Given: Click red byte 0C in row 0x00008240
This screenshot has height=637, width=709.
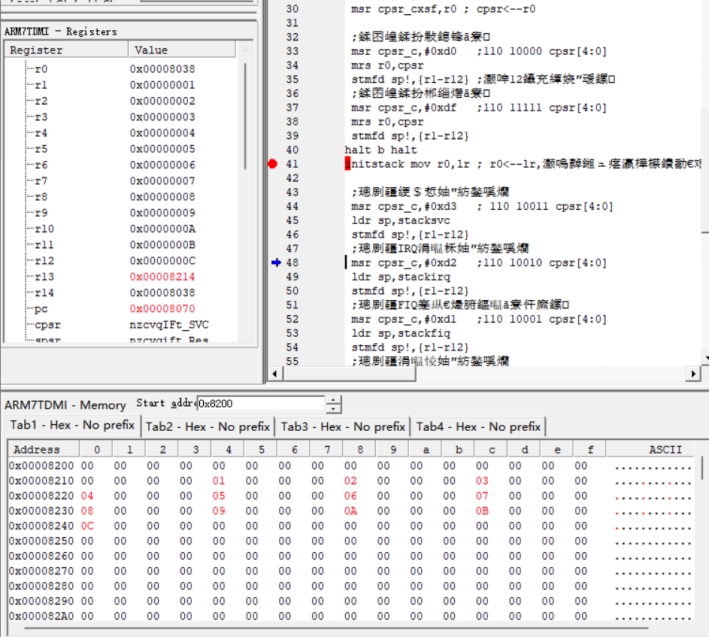Looking at the screenshot, I should click(x=87, y=526).
